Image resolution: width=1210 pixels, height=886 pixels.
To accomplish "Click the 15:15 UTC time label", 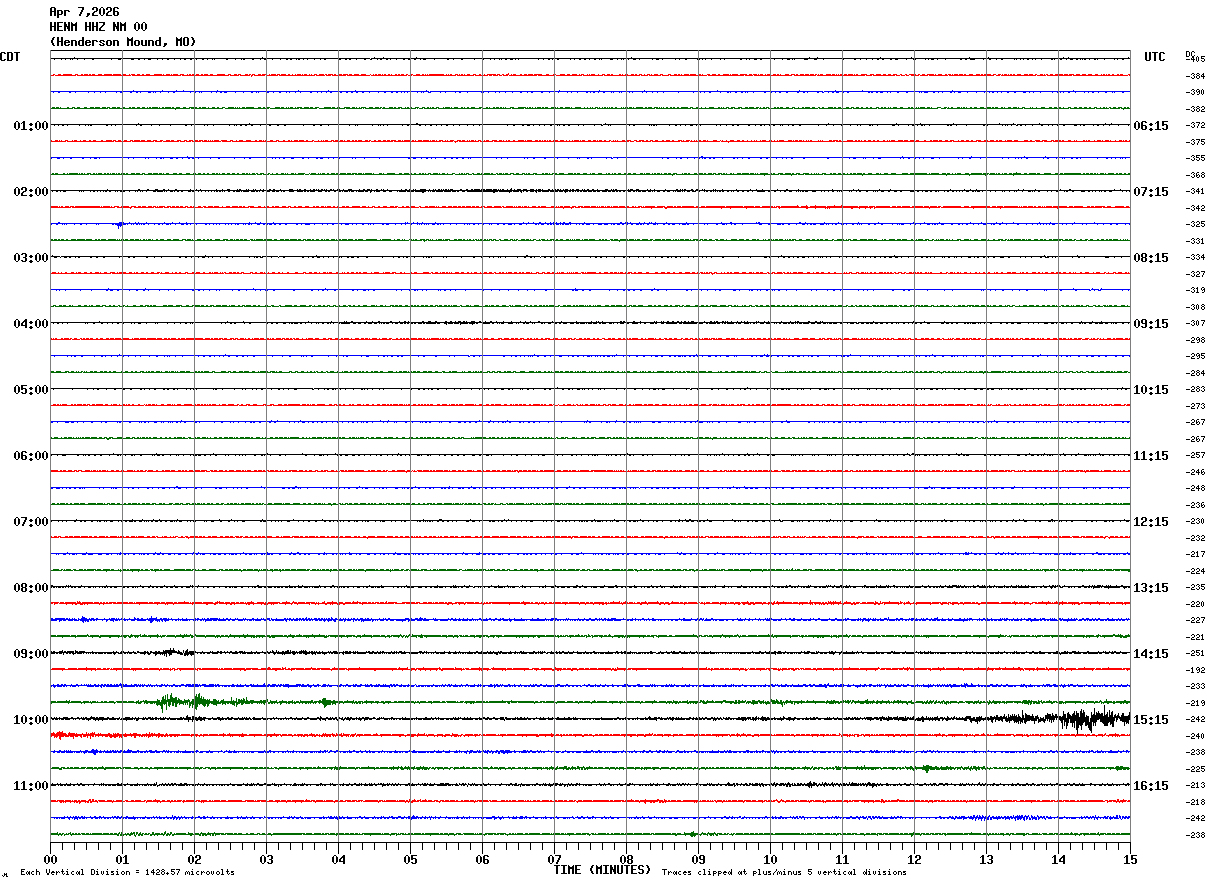I will (1150, 720).
